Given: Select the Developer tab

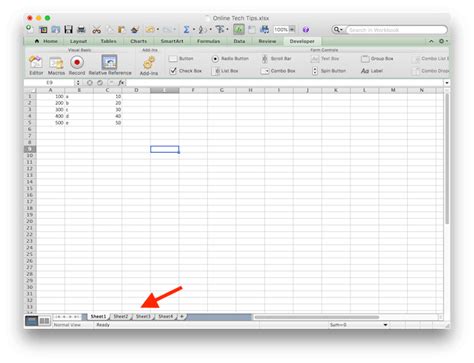Looking at the screenshot, I should [x=302, y=41].
